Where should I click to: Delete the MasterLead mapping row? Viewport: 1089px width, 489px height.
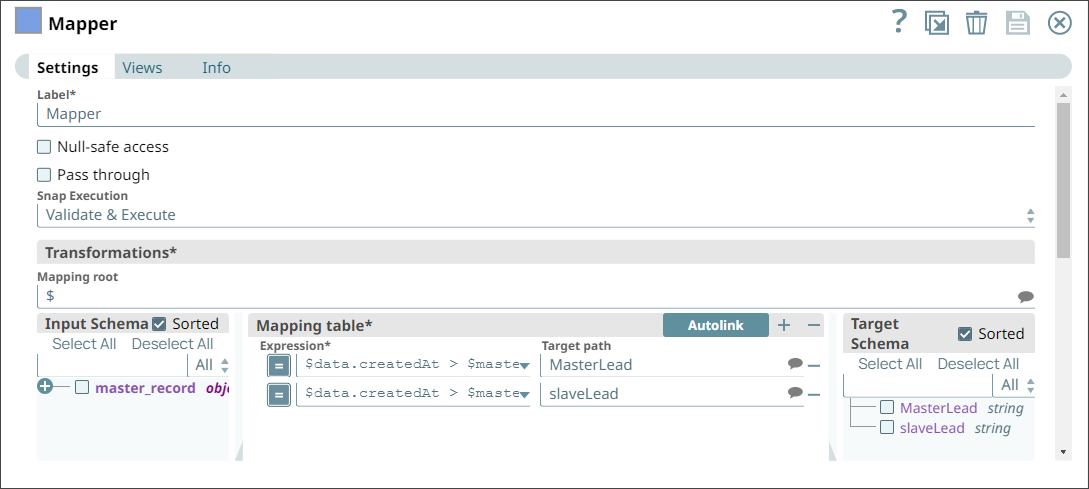pyautogui.click(x=815, y=365)
